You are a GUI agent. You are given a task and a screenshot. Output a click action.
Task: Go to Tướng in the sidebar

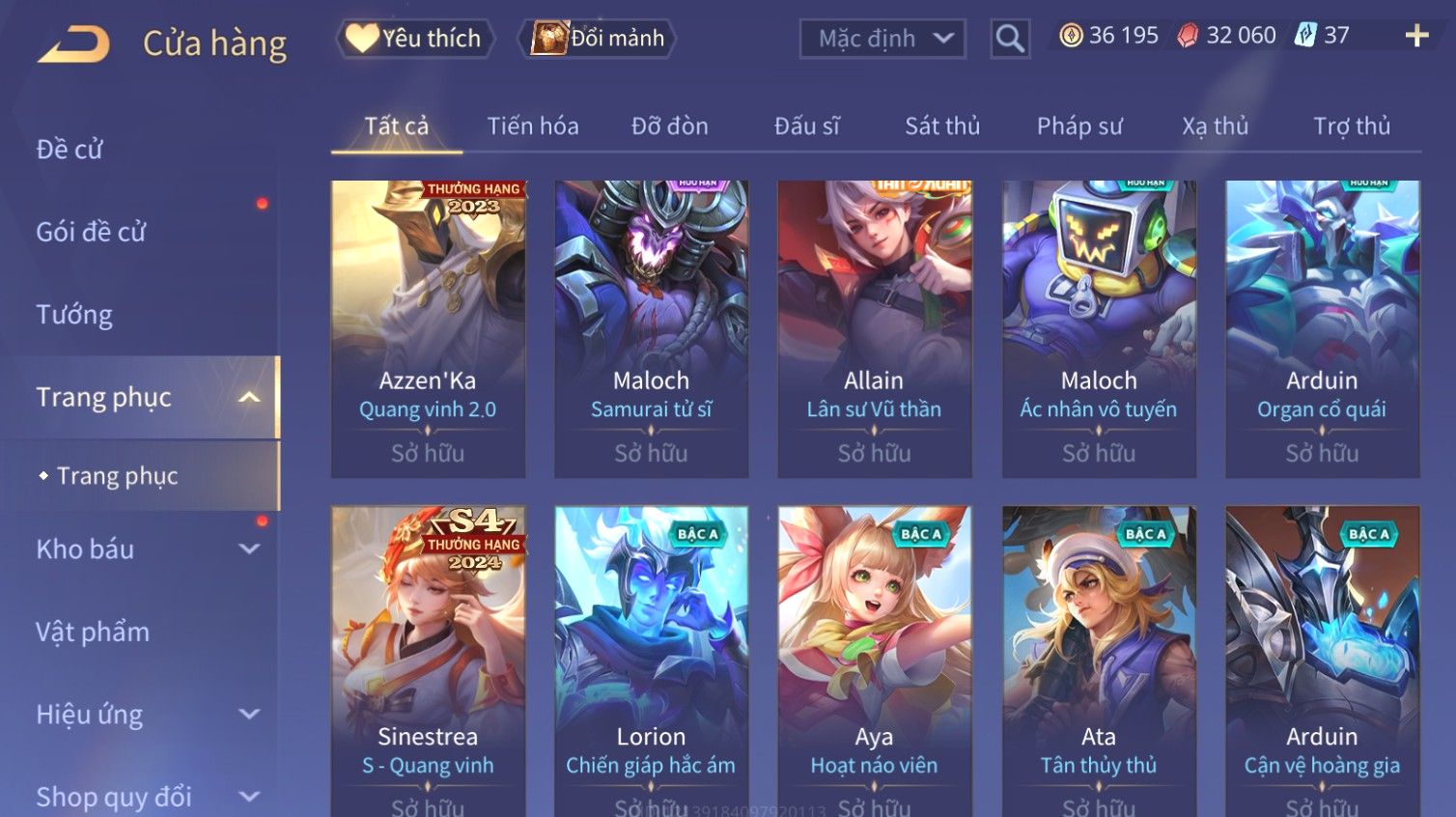point(74,315)
